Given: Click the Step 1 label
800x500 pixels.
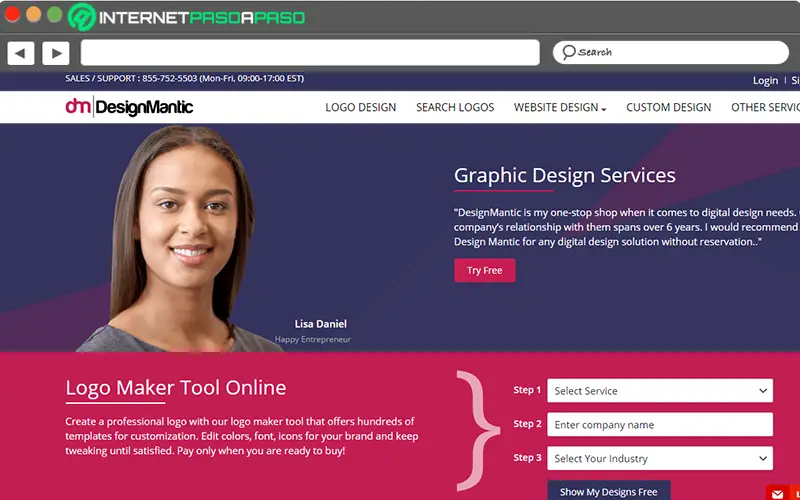Looking at the screenshot, I should (x=527, y=390).
